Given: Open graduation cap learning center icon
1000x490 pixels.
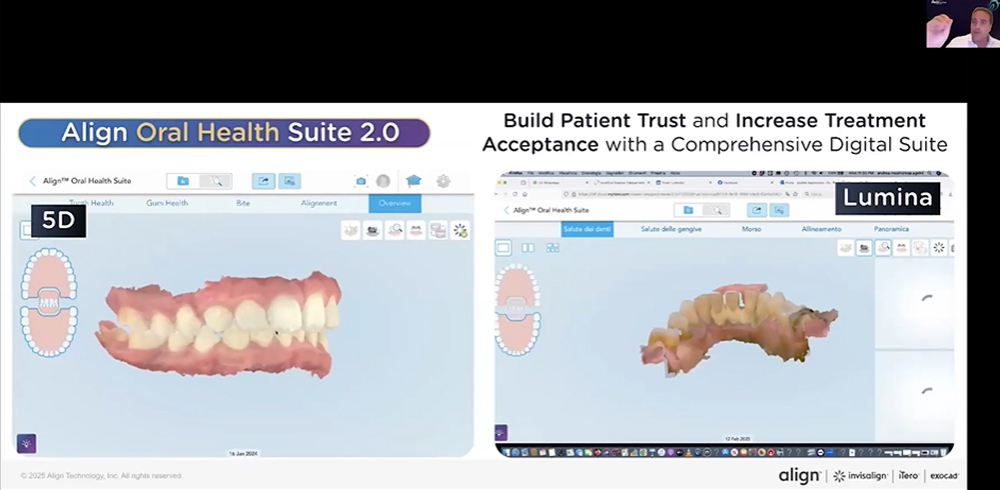Looking at the screenshot, I should [x=414, y=181].
